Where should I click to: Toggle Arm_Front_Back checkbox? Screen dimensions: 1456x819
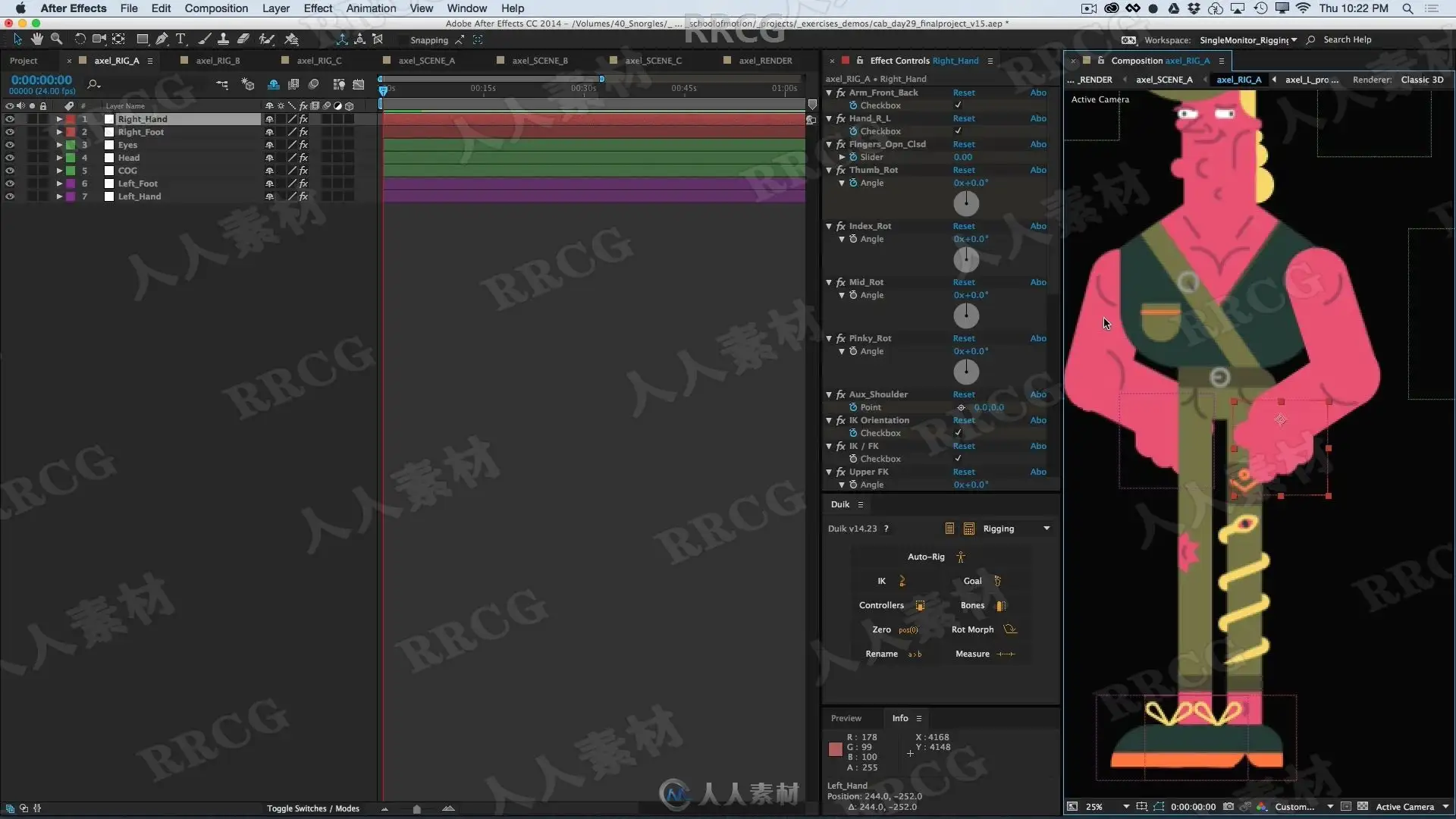(x=958, y=105)
